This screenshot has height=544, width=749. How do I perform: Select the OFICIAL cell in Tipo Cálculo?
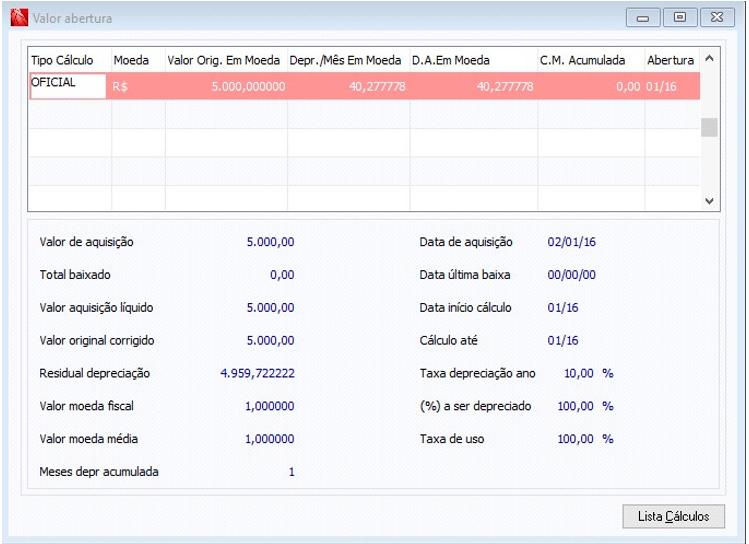point(68,86)
